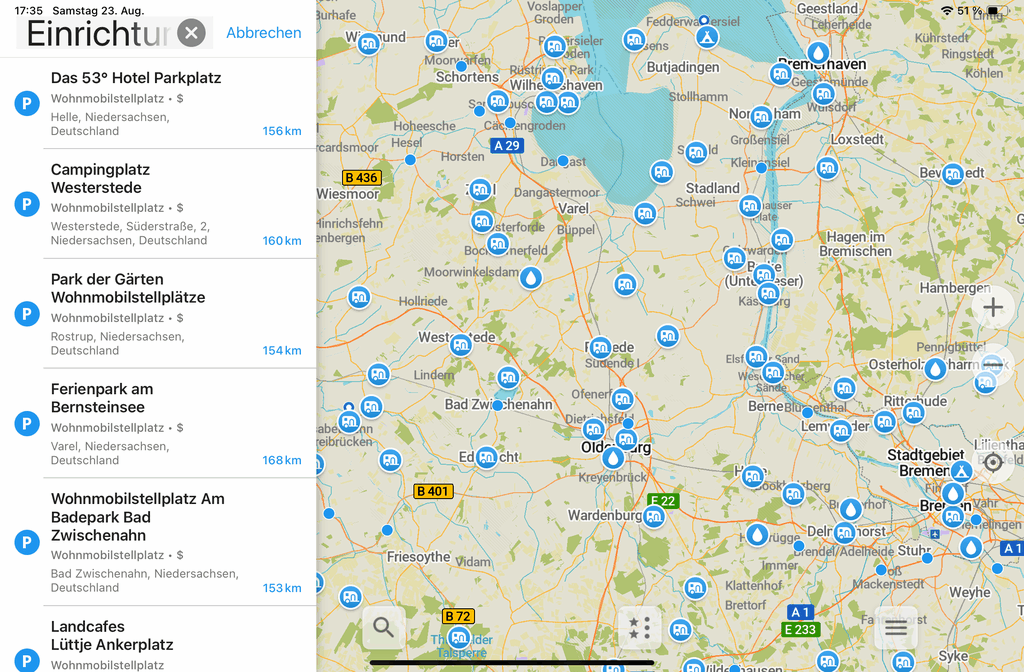Select the camper marker on Rastede
Screen dimensions: 1024x672
(601, 347)
